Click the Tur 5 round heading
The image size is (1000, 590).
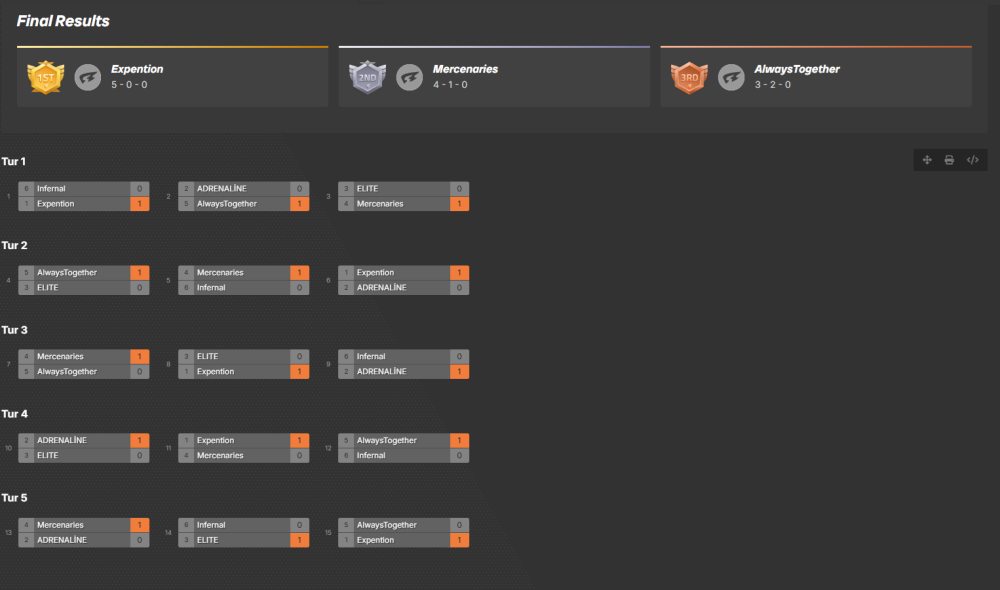pyautogui.click(x=15, y=498)
